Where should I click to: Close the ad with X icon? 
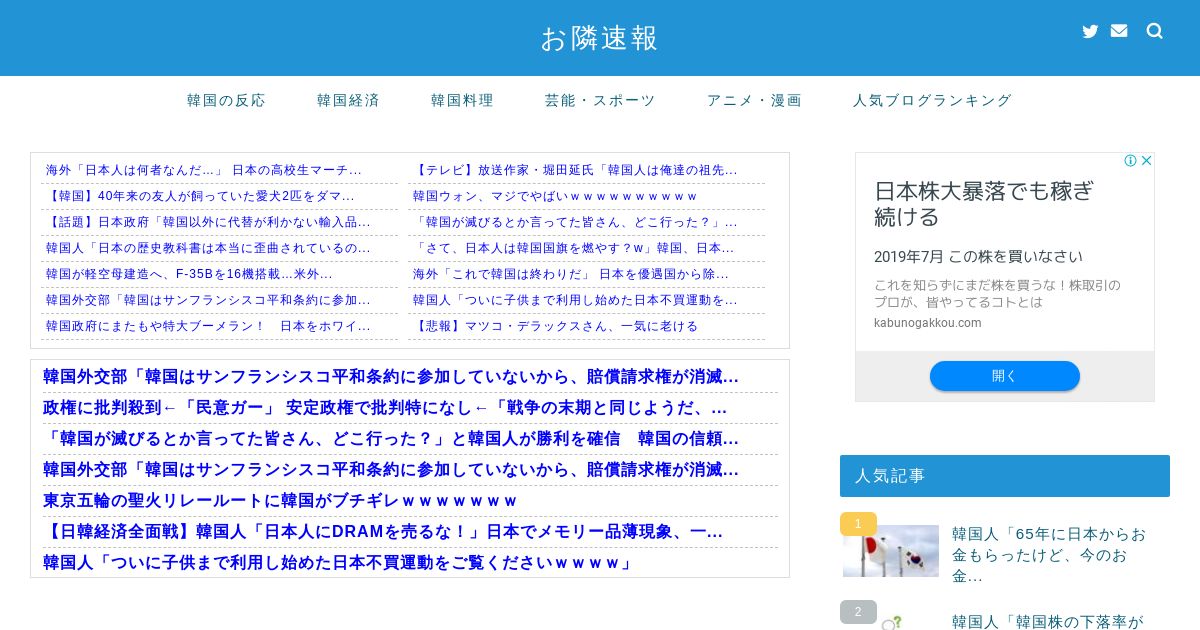1147,160
